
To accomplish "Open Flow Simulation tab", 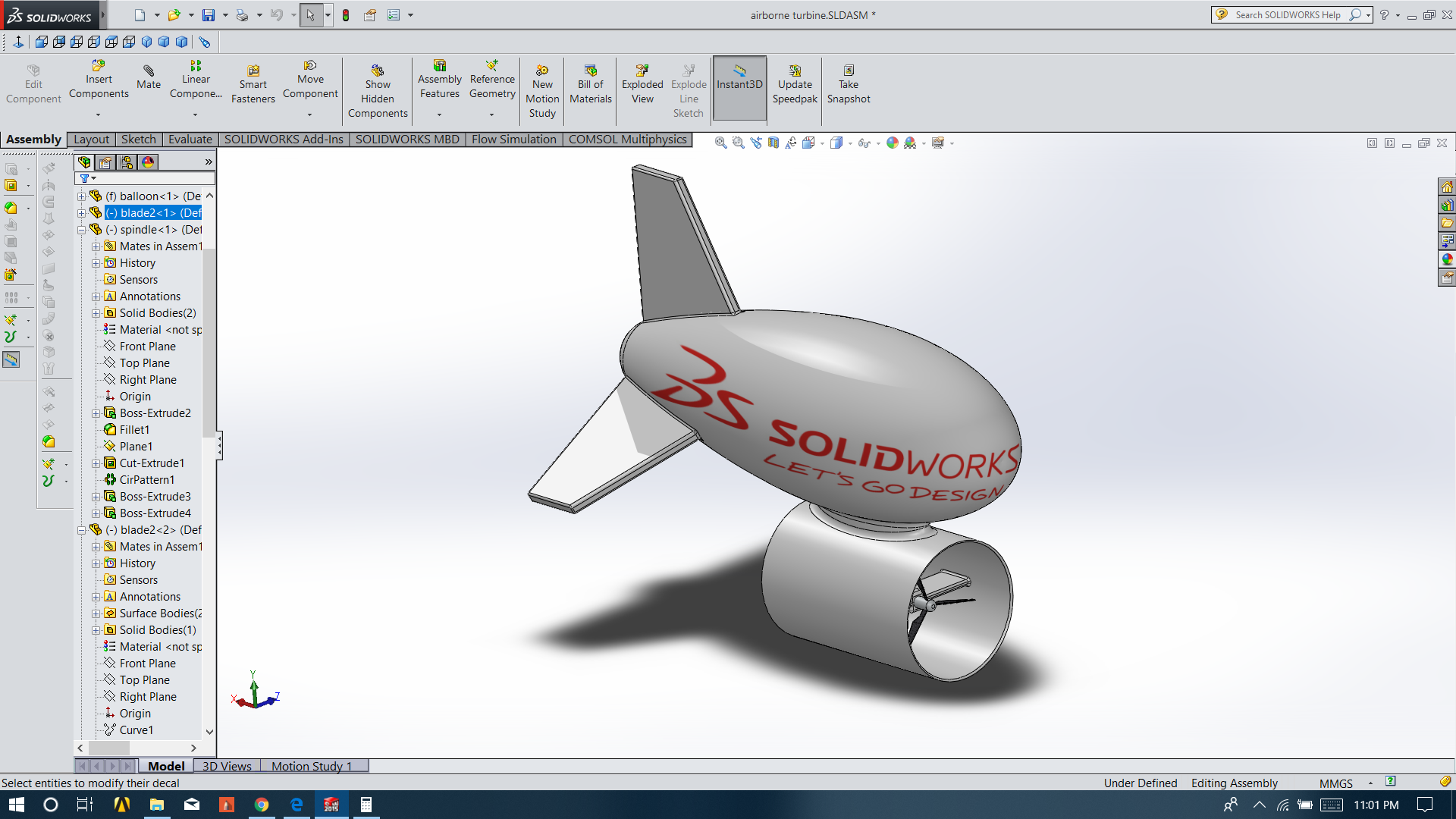I will pos(514,140).
